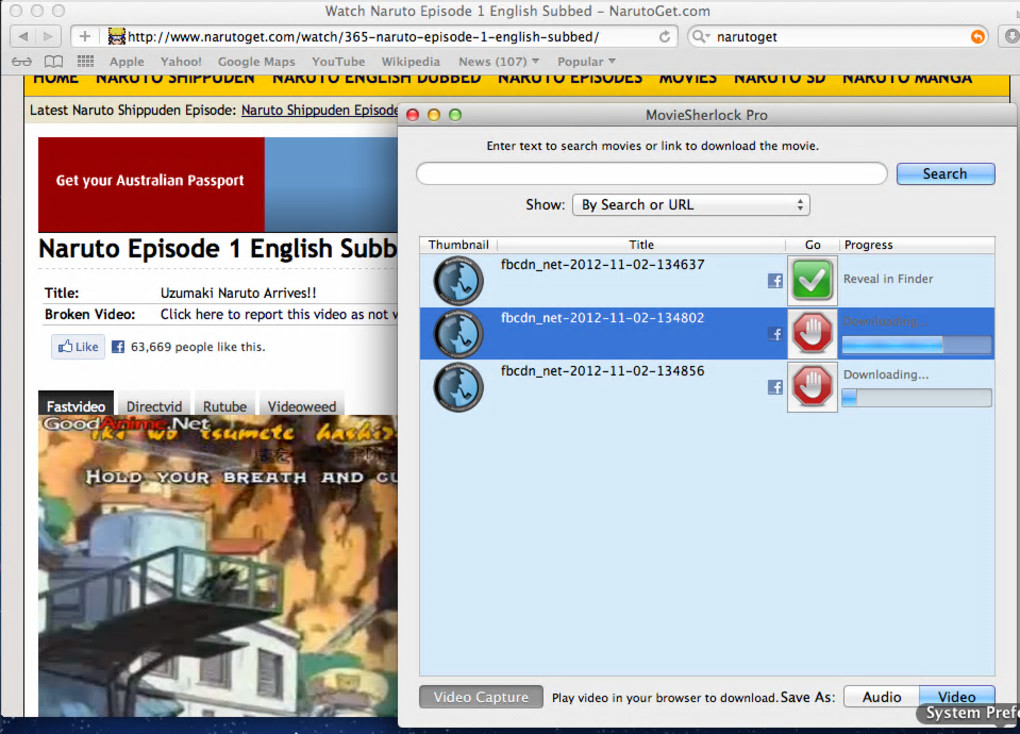Click the Thumbnail column header
Screen dimensions: 1020x734
459,245
